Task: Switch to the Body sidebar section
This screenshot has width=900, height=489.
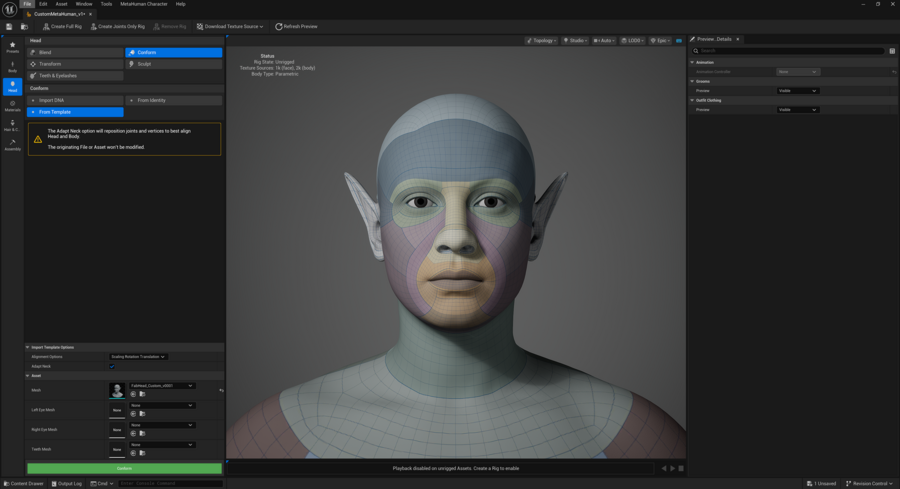Action: click(x=12, y=67)
